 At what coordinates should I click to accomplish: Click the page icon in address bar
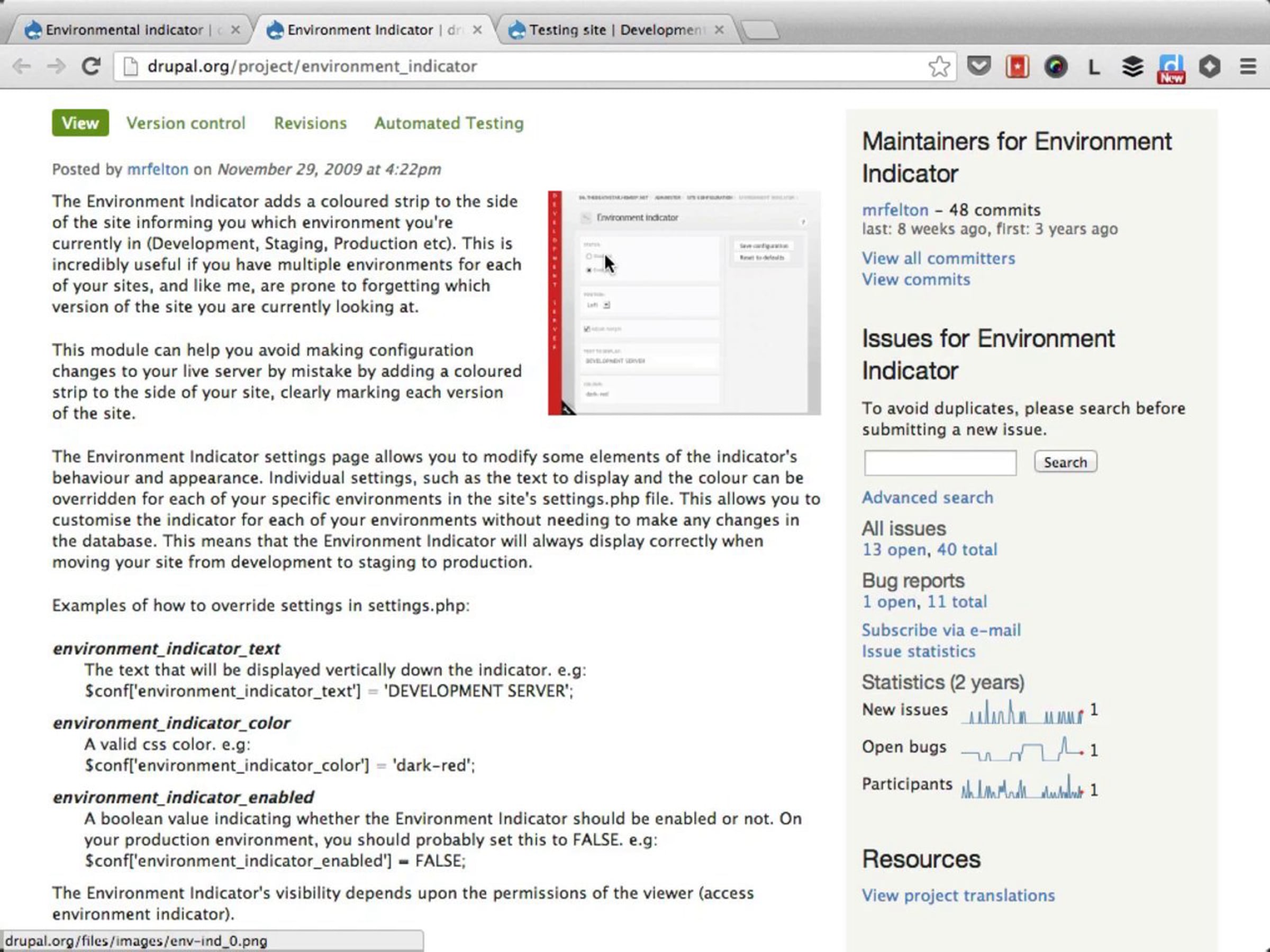[131, 67]
